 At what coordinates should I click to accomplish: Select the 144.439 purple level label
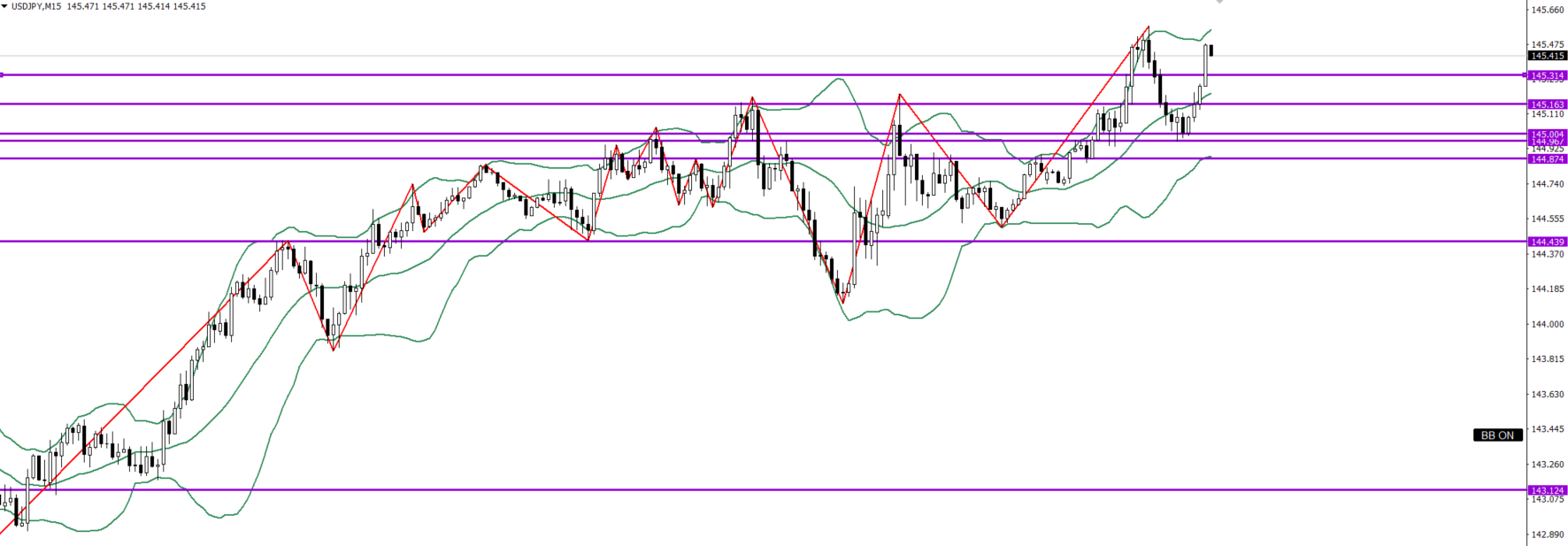click(1548, 242)
